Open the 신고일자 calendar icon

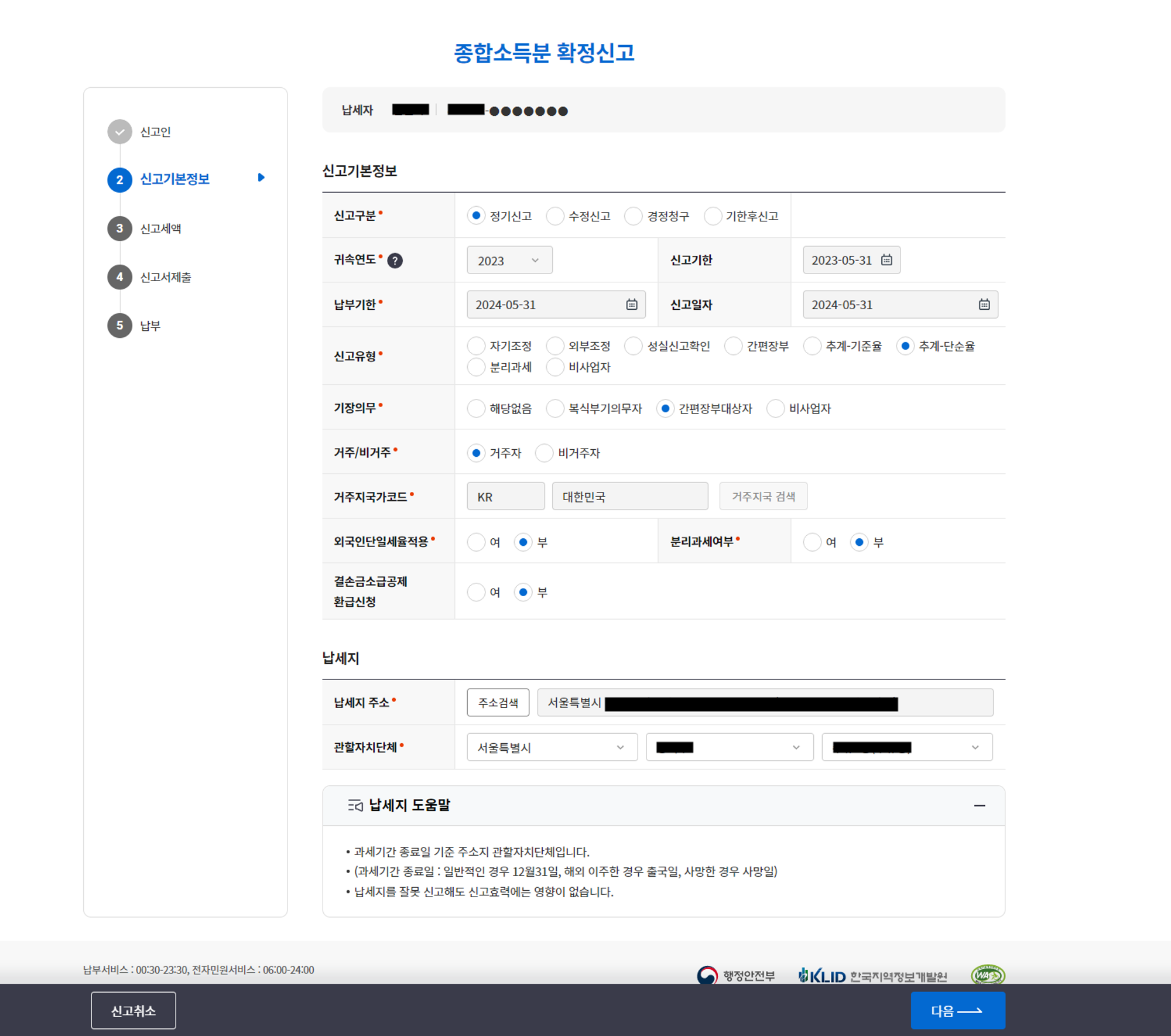(984, 305)
